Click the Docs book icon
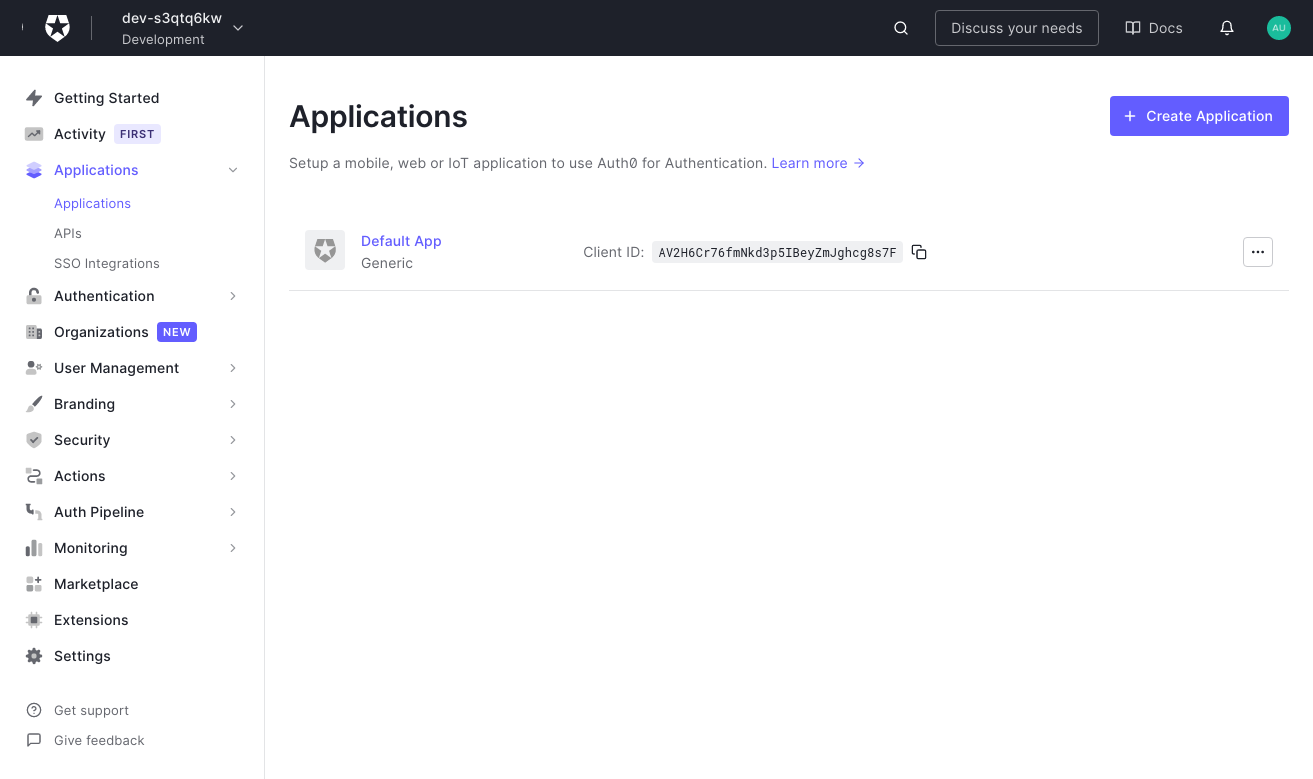Image resolution: width=1313 pixels, height=779 pixels. 1133,28
